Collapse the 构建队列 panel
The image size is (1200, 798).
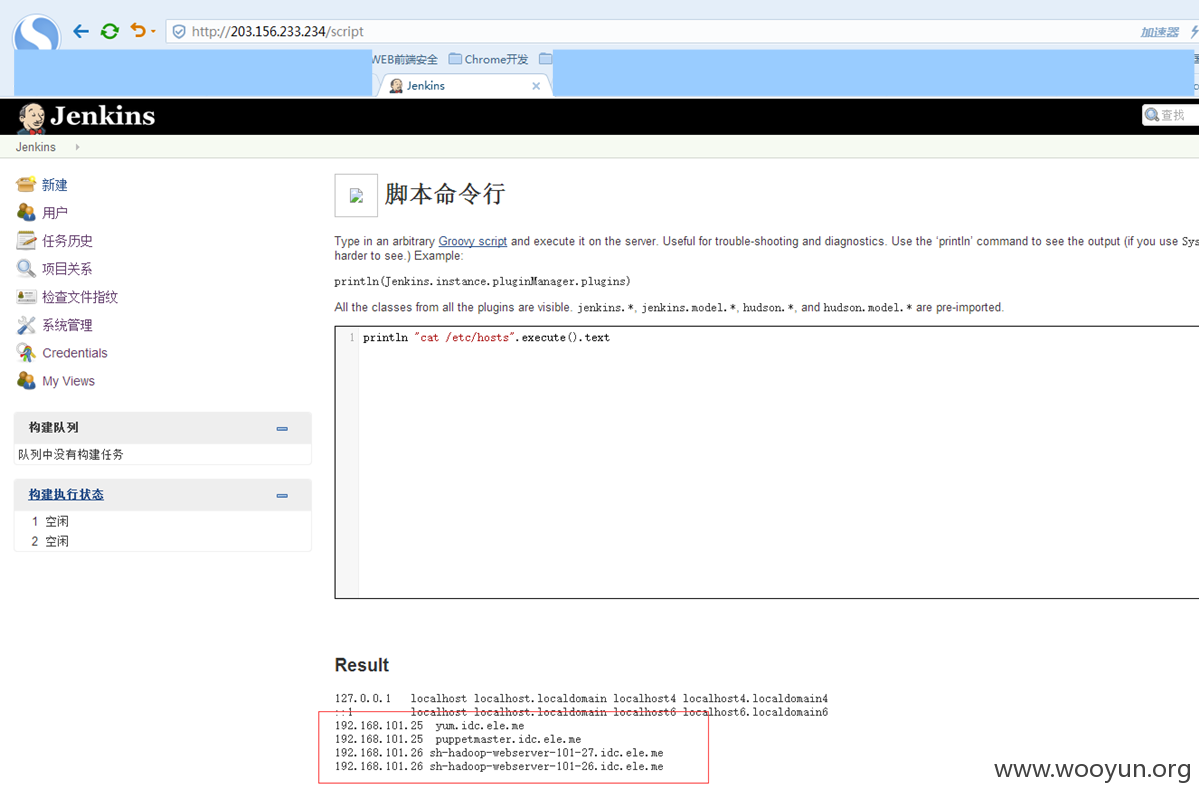click(x=282, y=428)
